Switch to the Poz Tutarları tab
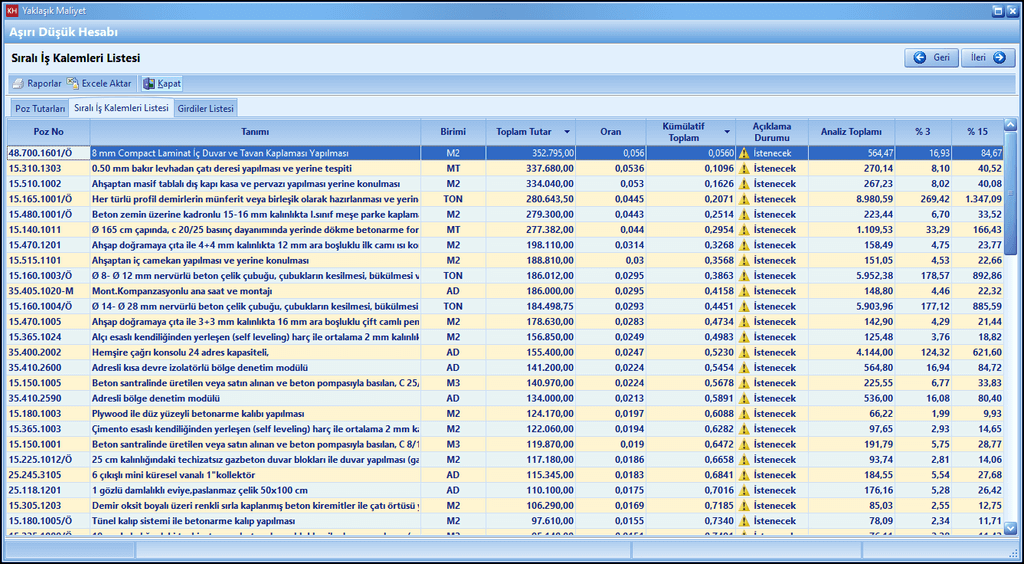Screen dimensions: 1024x564 pos(40,108)
